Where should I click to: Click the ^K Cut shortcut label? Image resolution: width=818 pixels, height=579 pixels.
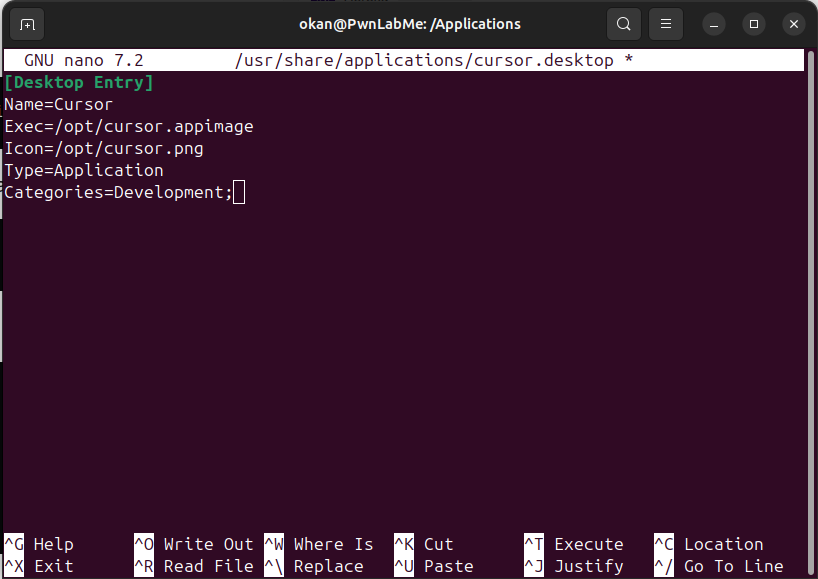pyautogui.click(x=424, y=544)
